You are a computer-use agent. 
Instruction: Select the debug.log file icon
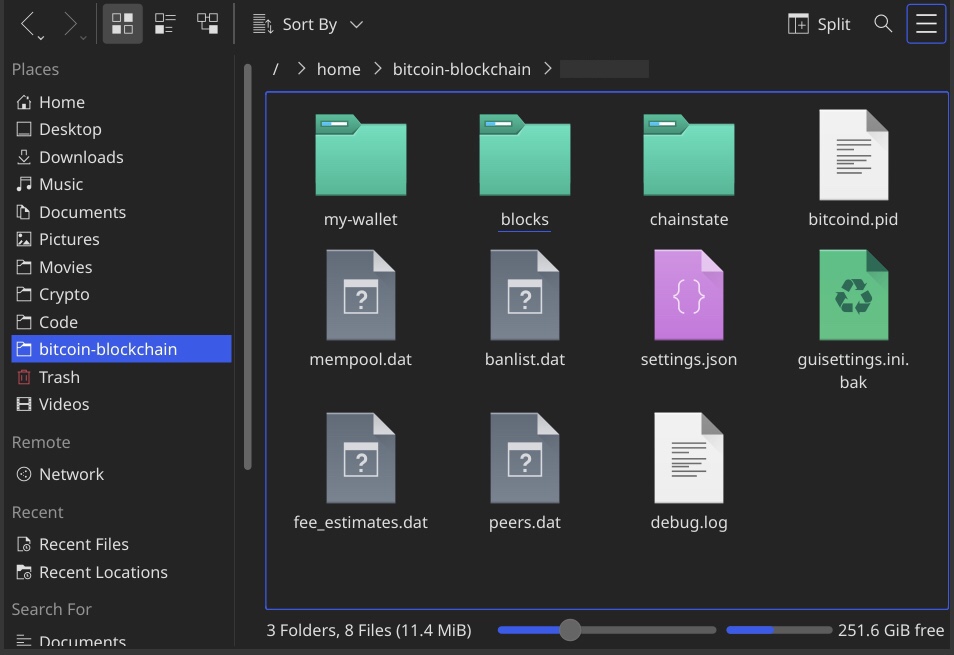(689, 458)
